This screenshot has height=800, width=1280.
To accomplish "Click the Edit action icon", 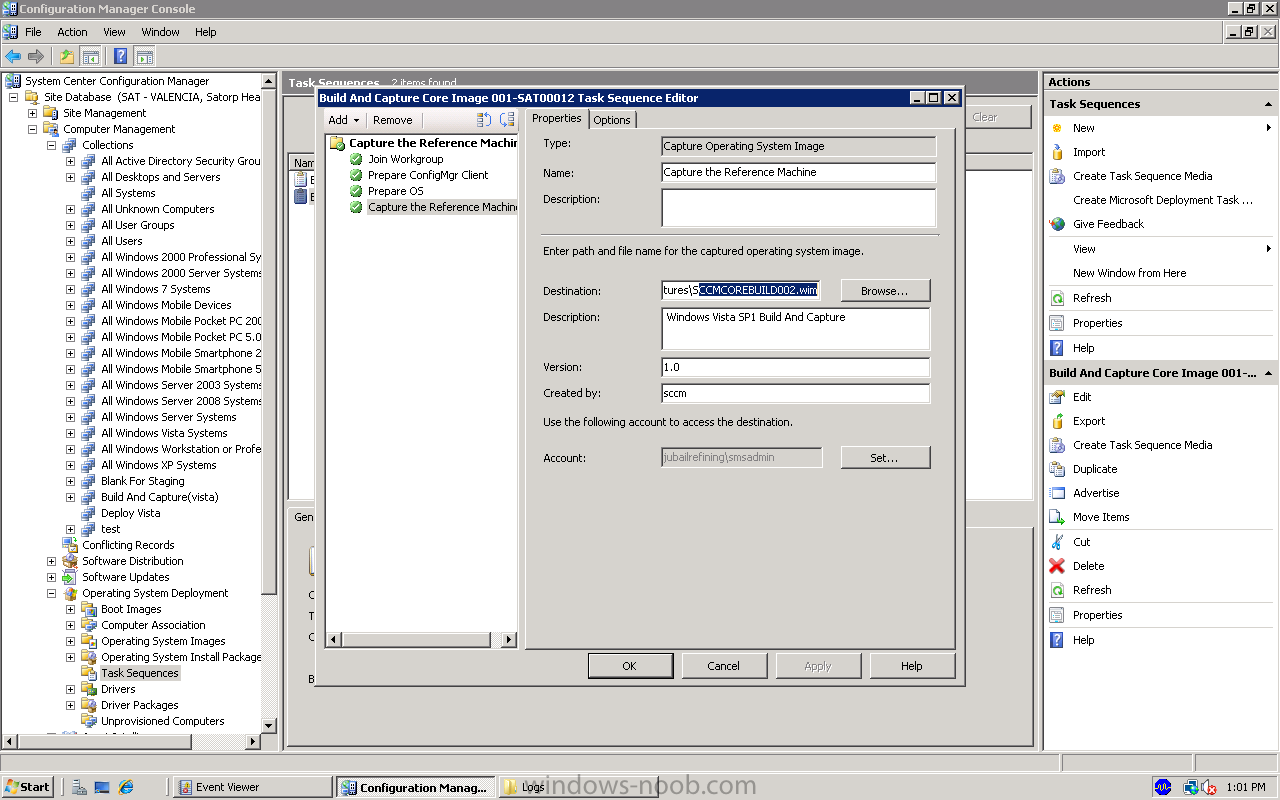I will [x=1057, y=397].
